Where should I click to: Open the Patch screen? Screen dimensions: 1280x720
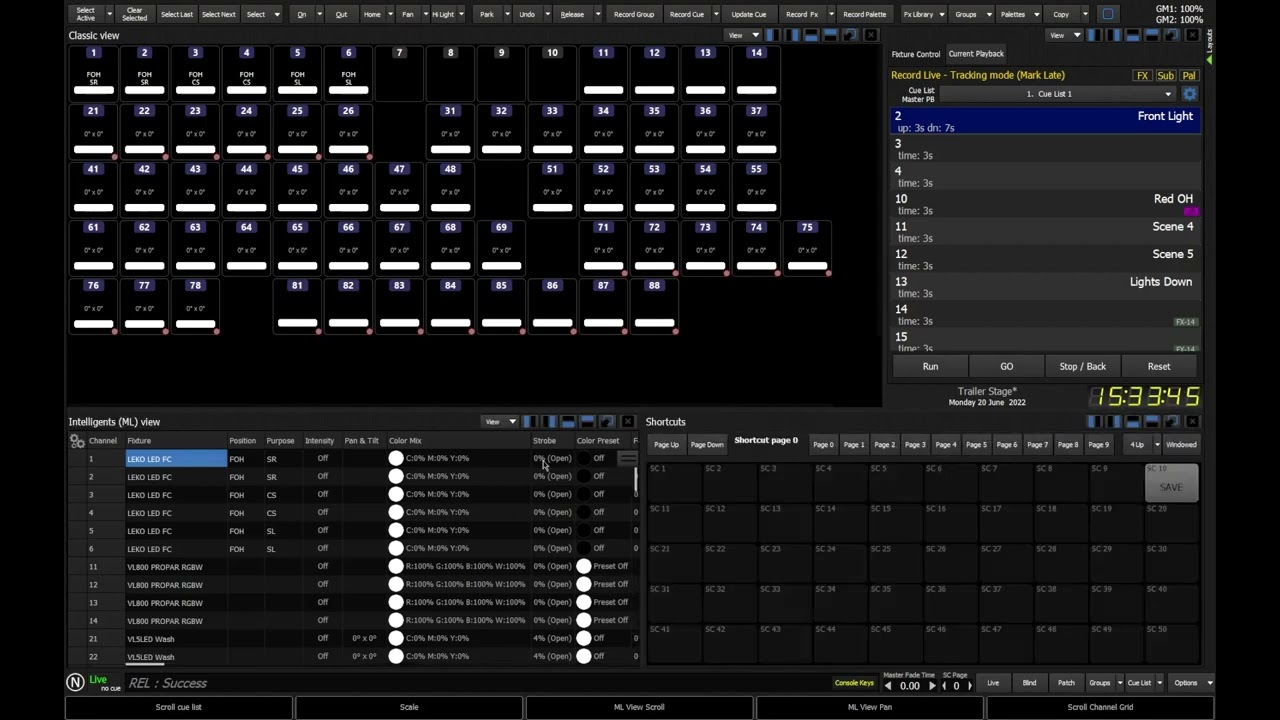(x=1066, y=683)
